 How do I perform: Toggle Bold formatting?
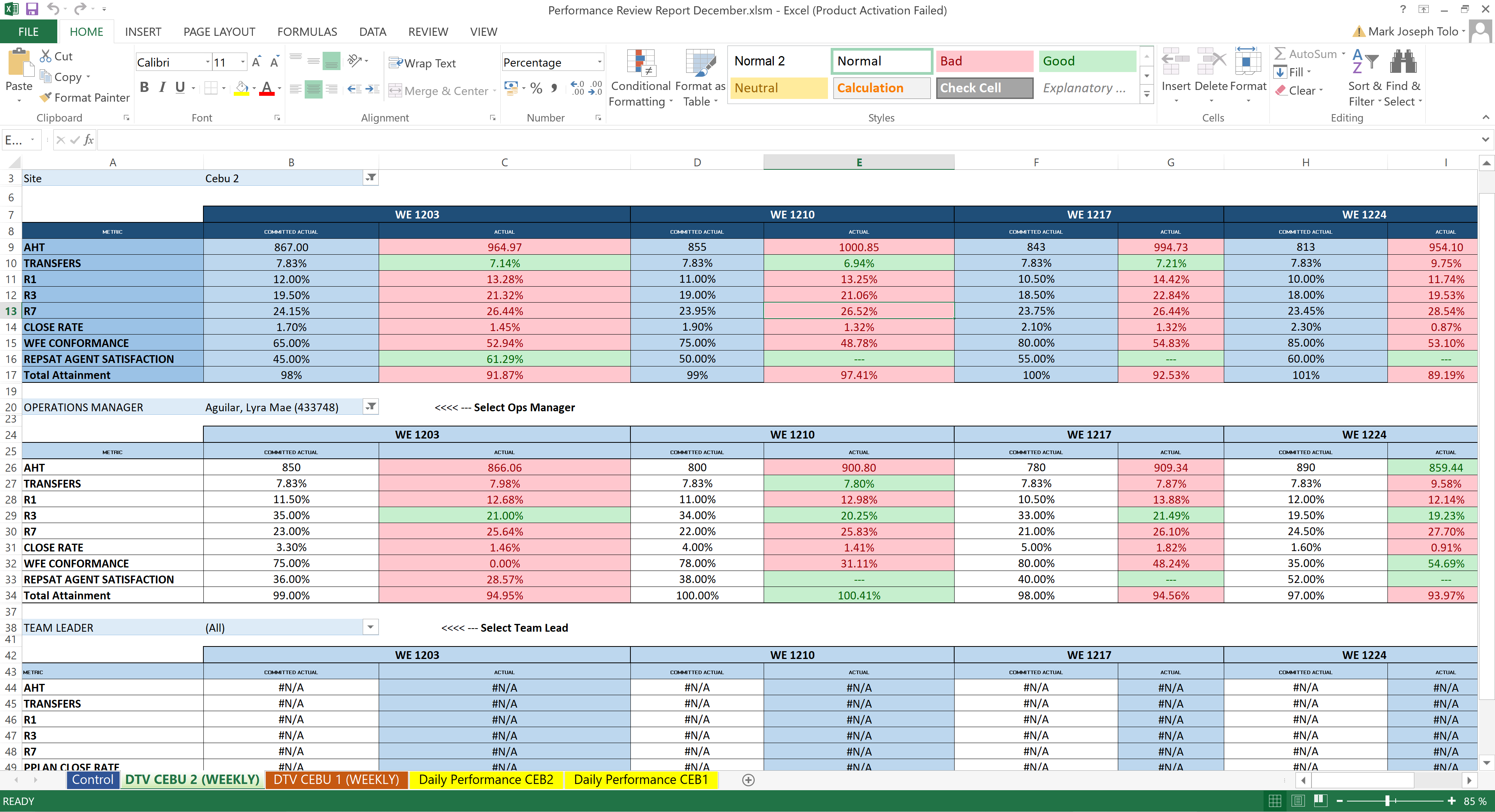coord(145,88)
